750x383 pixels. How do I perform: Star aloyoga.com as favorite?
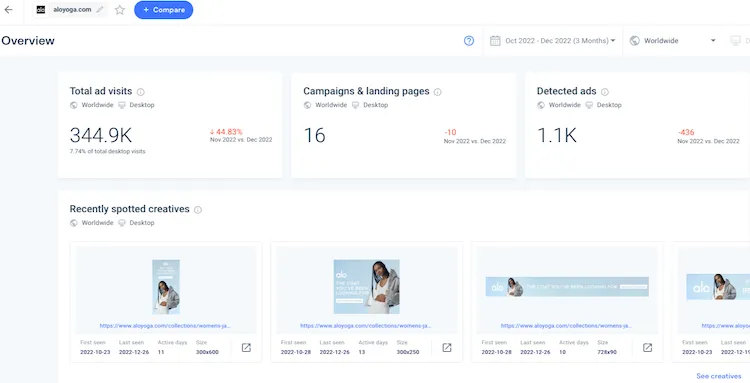coord(120,10)
